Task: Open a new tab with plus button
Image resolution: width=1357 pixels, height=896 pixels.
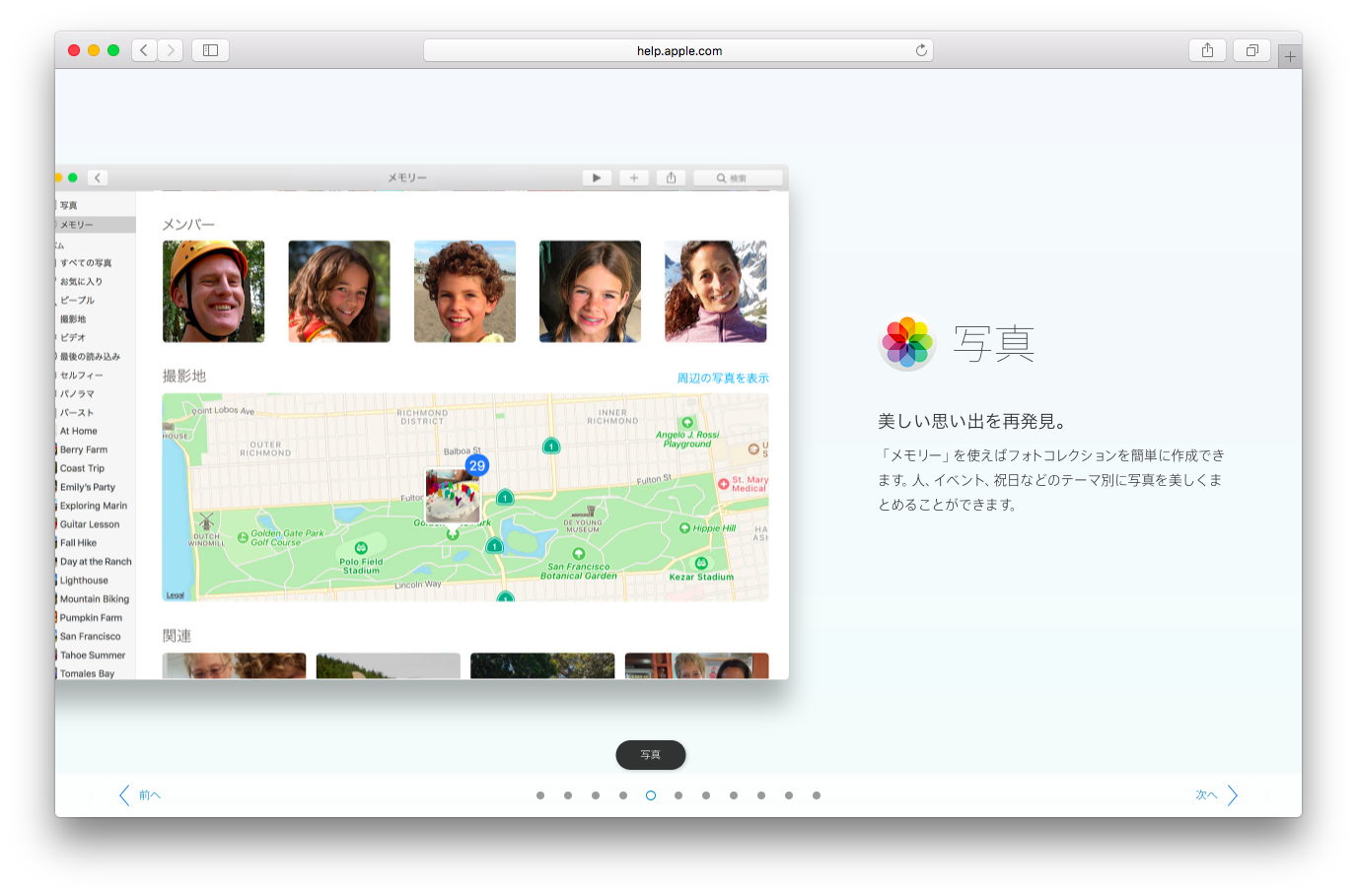Action: (1290, 57)
